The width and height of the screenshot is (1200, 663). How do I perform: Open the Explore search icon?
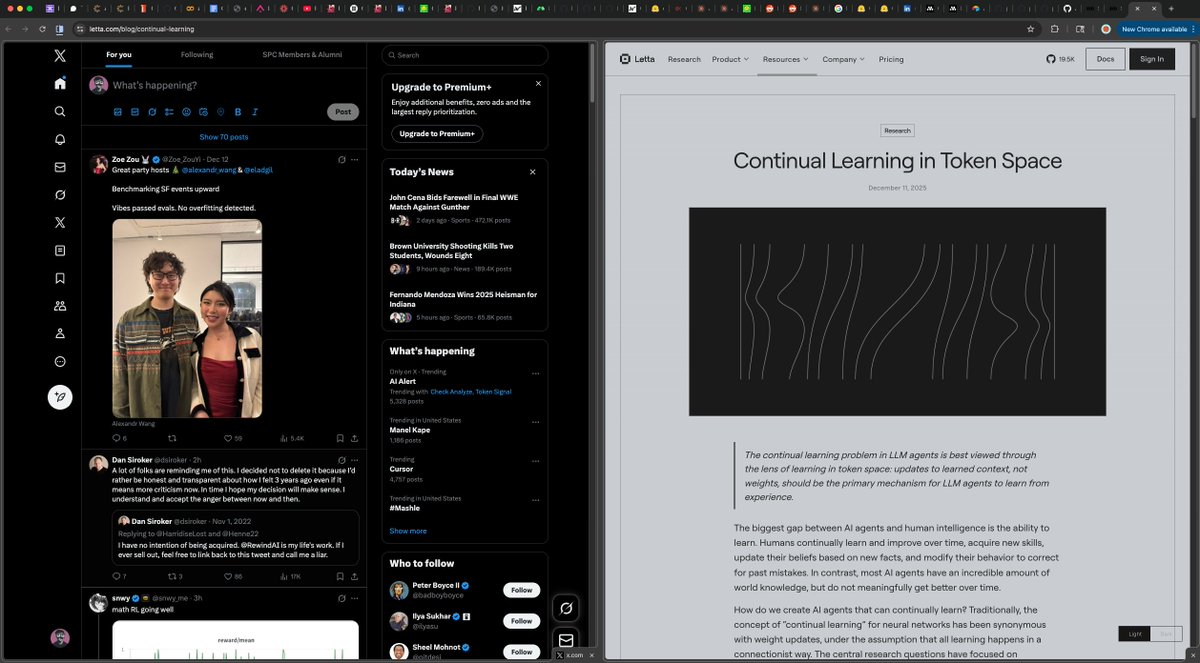(60, 111)
